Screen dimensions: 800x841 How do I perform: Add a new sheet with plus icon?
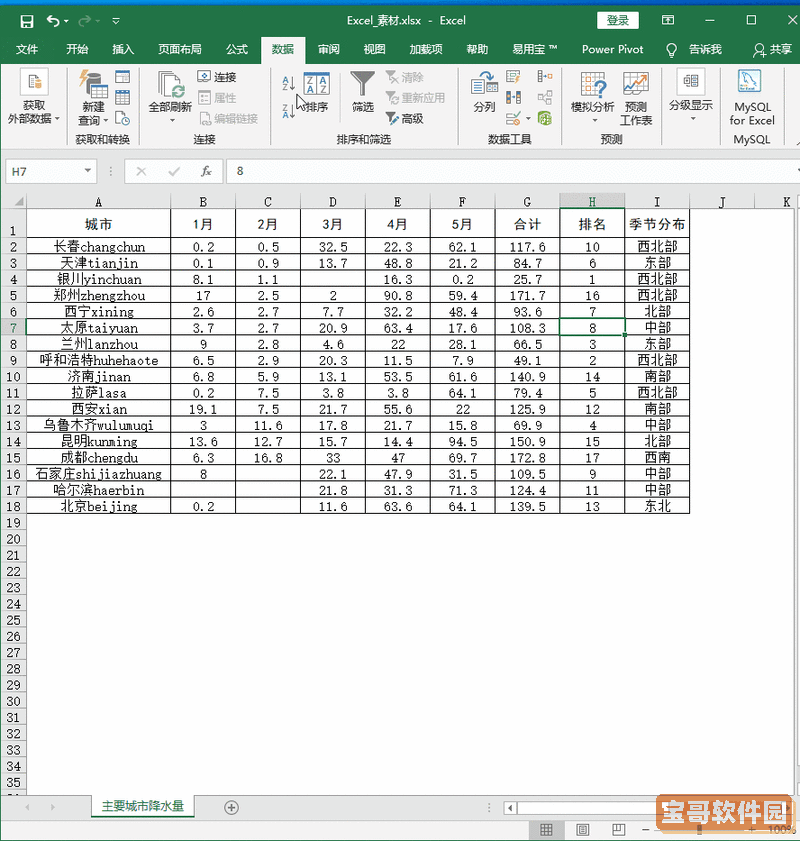(x=231, y=807)
